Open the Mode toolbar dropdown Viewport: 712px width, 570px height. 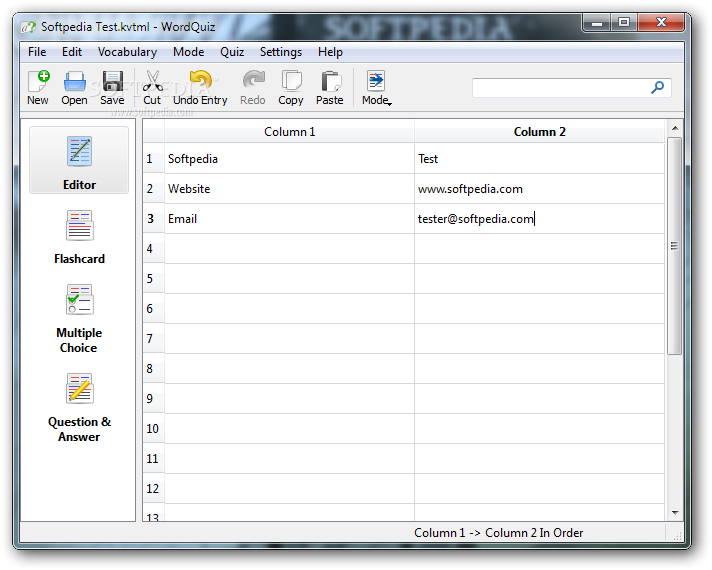[376, 88]
